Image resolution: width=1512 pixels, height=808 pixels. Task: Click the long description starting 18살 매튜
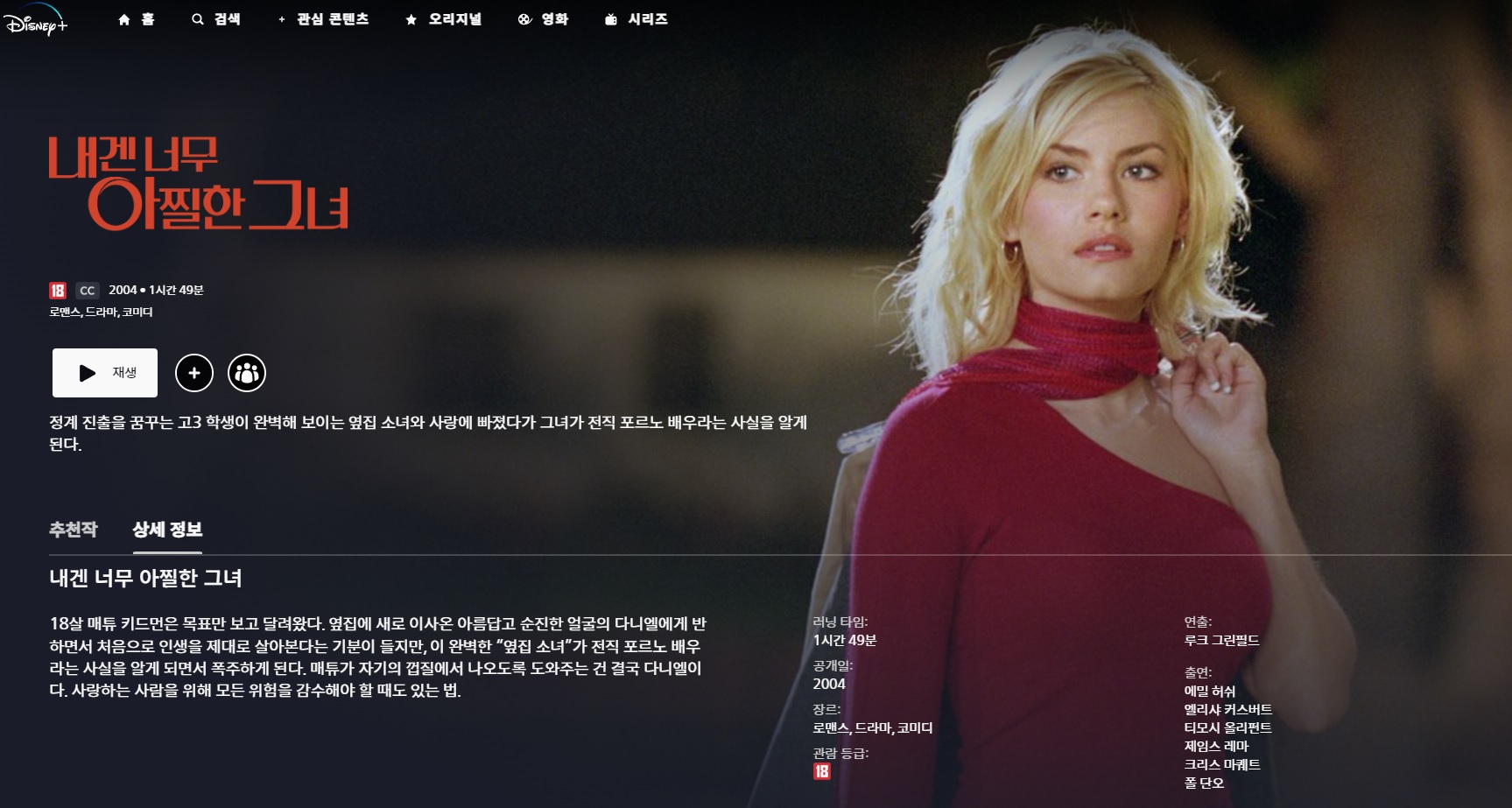(377, 657)
